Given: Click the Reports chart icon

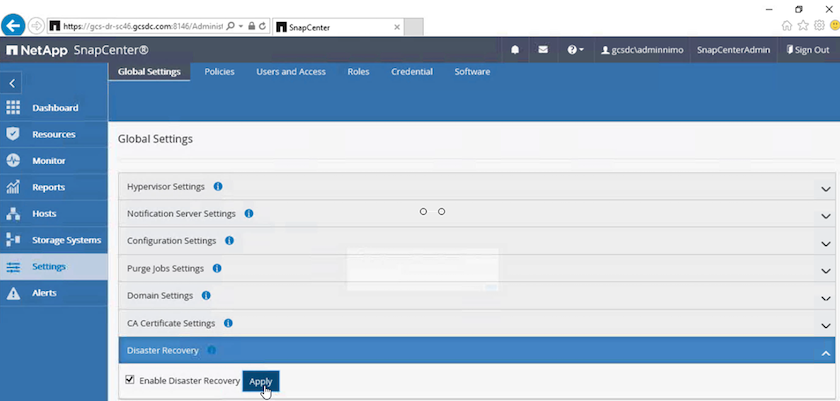Looking at the screenshot, I should [x=13, y=187].
